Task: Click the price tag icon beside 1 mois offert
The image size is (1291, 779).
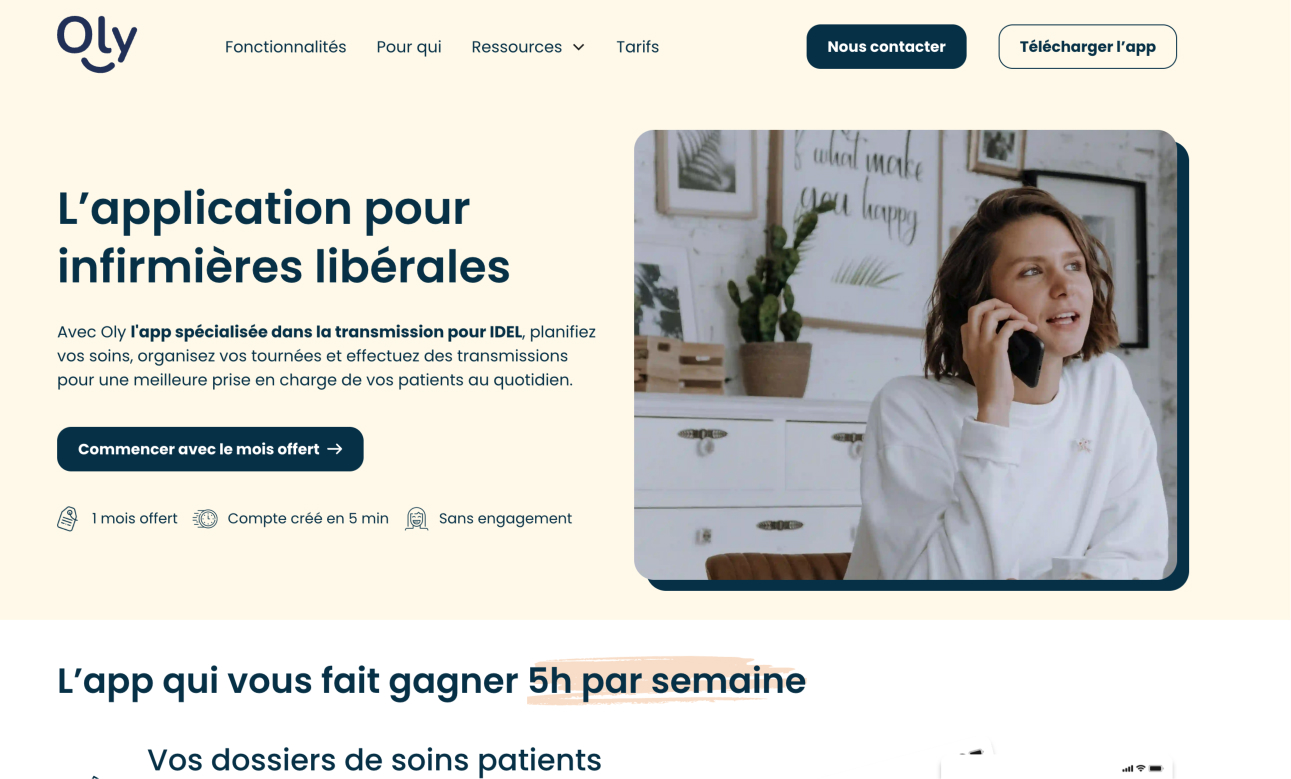Action: coord(68,519)
